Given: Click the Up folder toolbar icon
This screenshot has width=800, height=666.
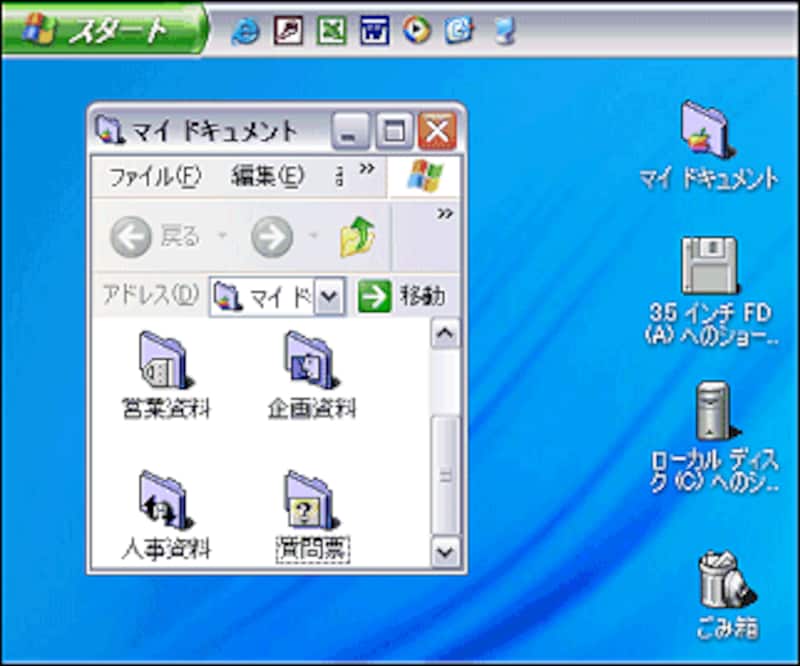Looking at the screenshot, I should (358, 238).
